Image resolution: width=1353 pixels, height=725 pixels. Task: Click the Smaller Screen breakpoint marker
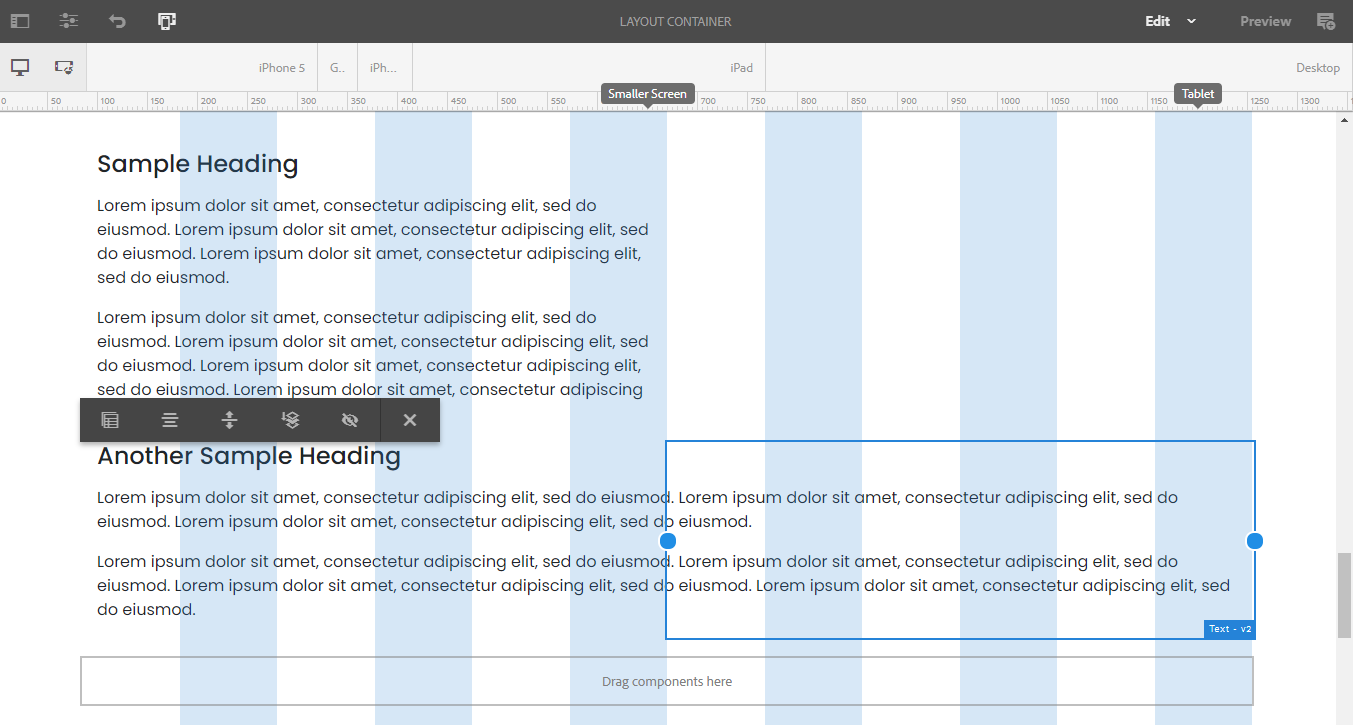pos(648,94)
